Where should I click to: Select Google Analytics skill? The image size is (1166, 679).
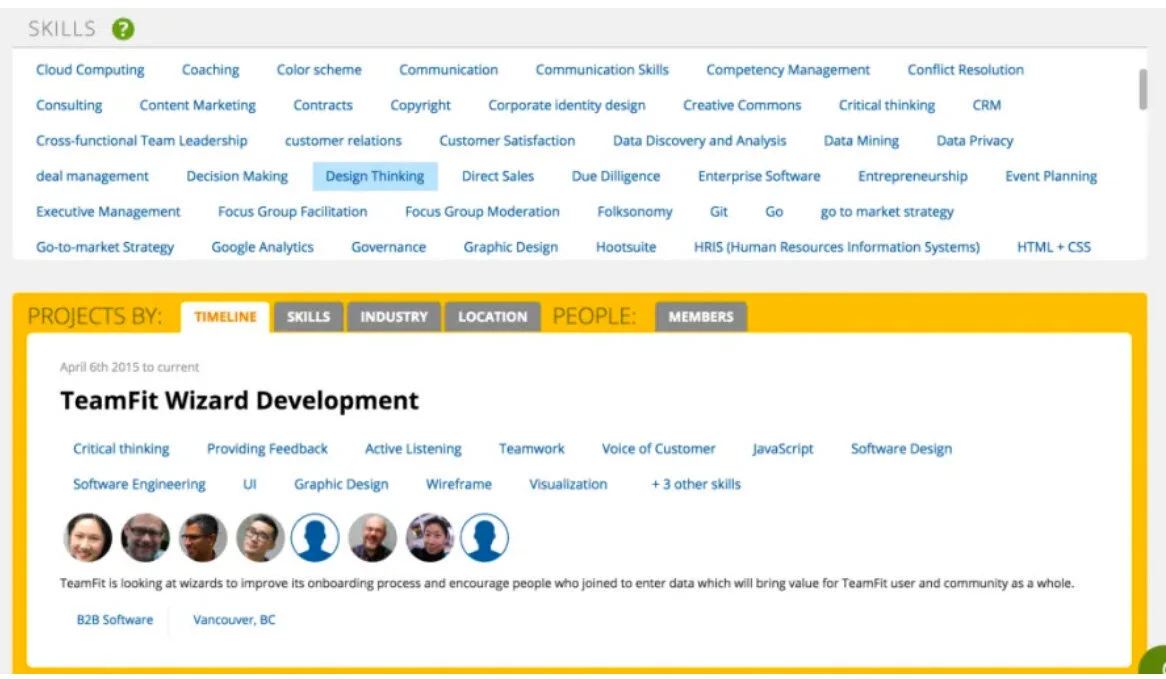pyautogui.click(x=262, y=247)
